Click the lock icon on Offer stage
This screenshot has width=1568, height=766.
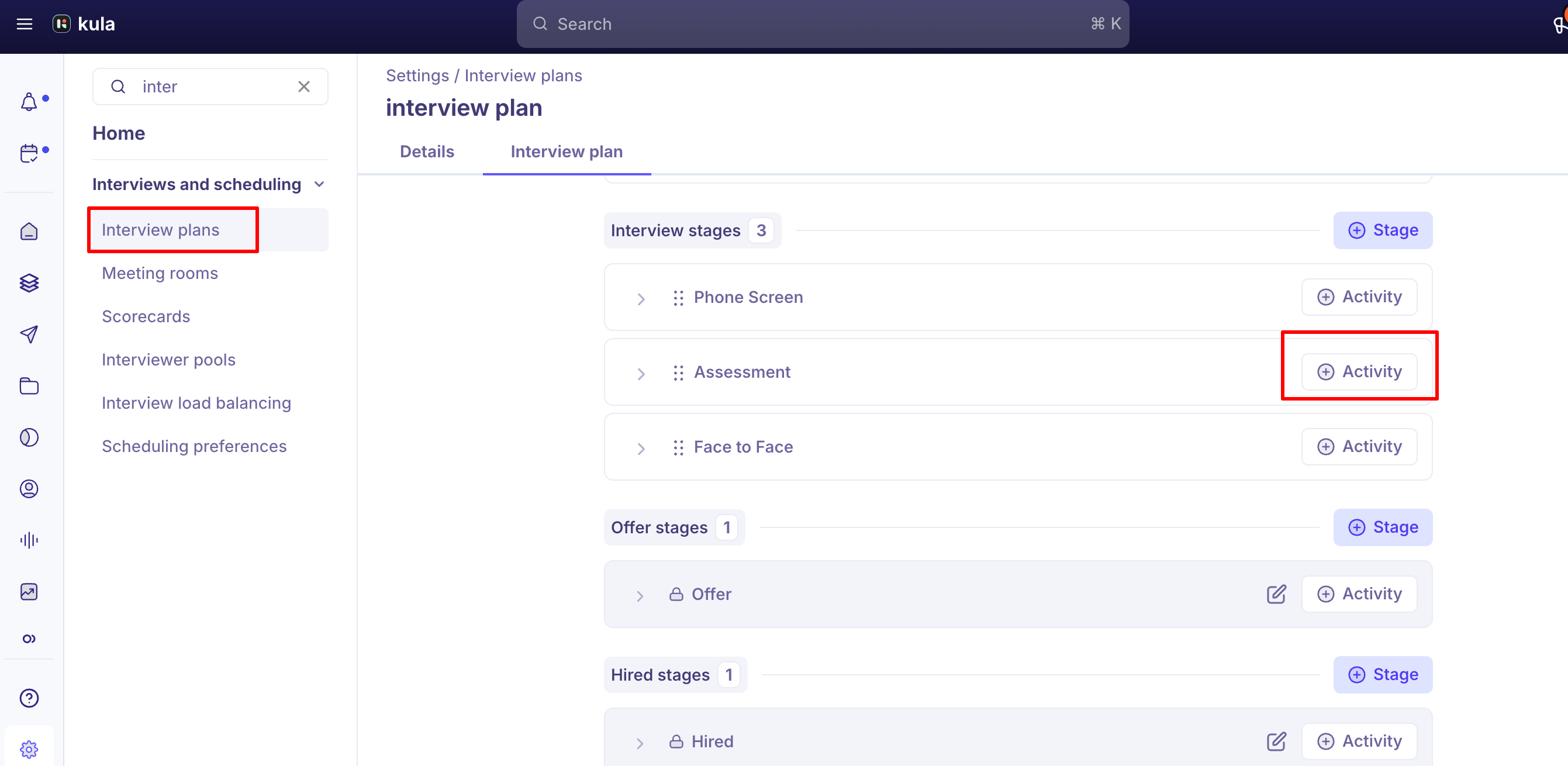coord(676,594)
